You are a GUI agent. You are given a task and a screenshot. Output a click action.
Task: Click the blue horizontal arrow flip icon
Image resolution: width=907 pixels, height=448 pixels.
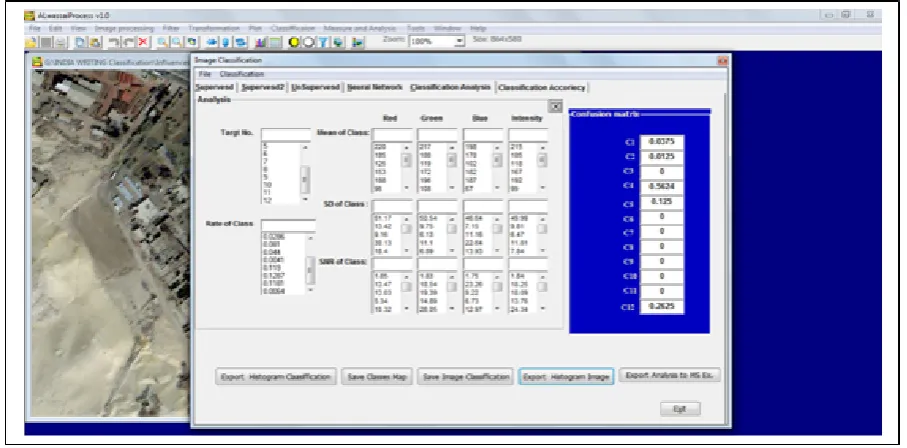pos(211,42)
